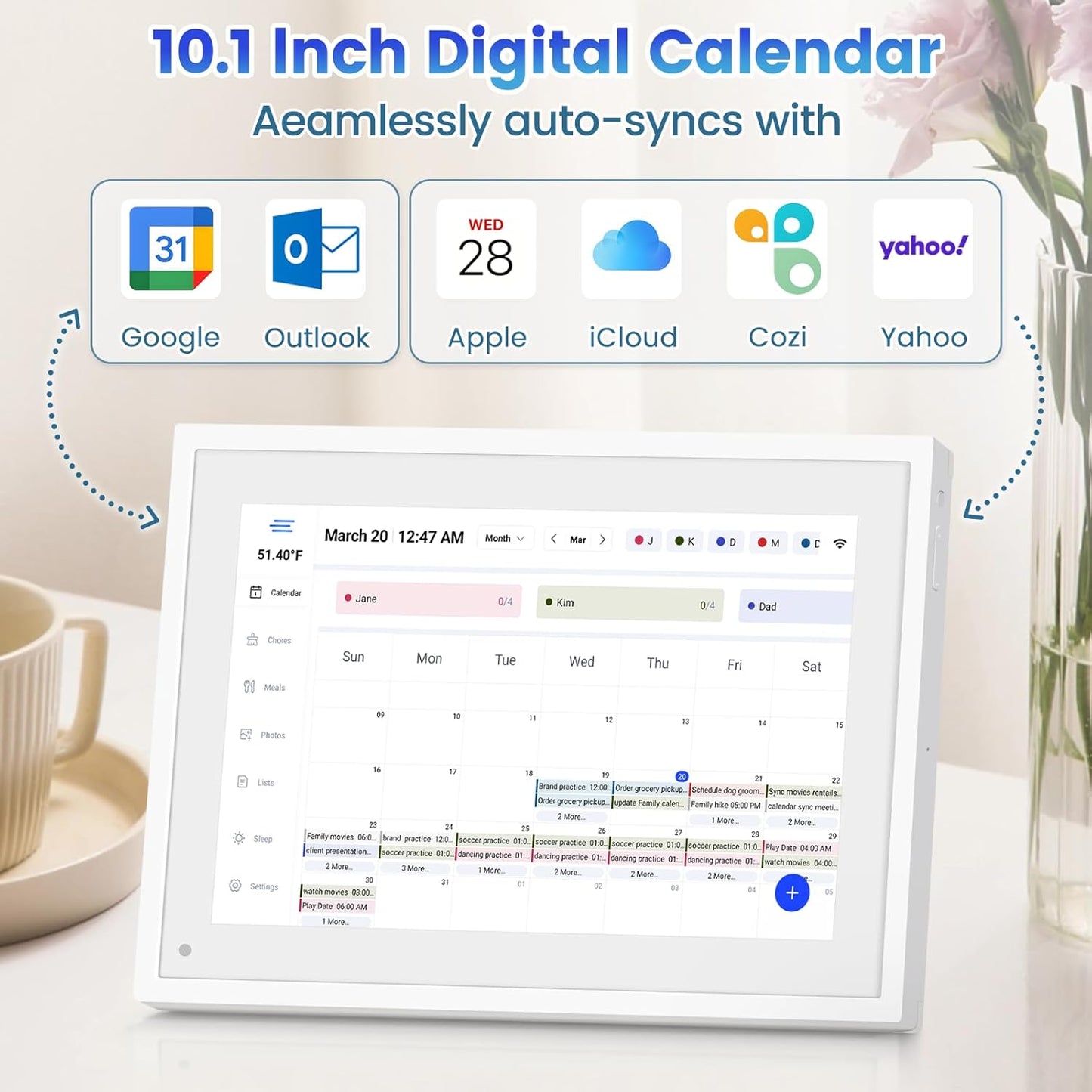Screen dimensions: 1092x1092
Task: Open the 'Sync movies rentails' event
Action: pyautogui.click(x=803, y=792)
